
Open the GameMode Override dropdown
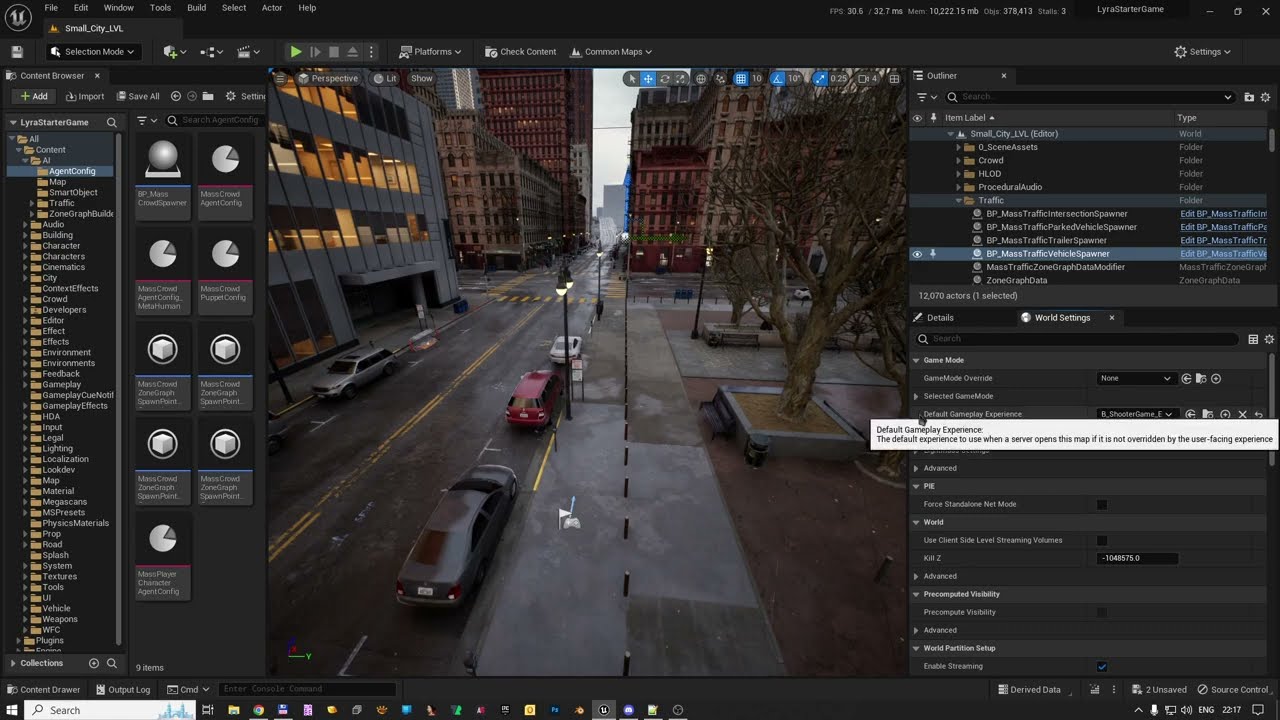pyautogui.click(x=1135, y=378)
